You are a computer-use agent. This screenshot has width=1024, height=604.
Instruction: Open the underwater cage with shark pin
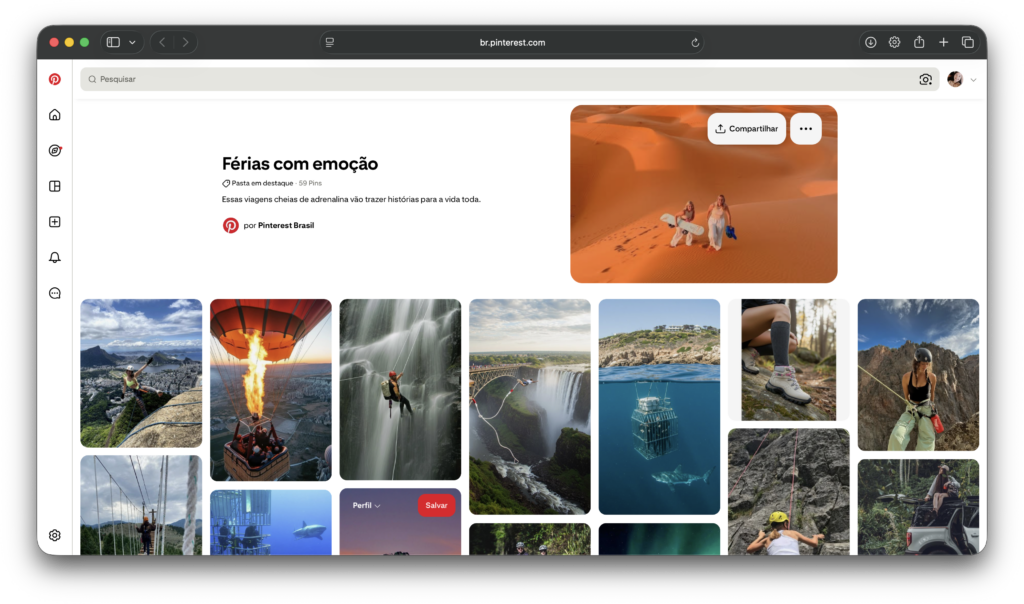[270, 522]
